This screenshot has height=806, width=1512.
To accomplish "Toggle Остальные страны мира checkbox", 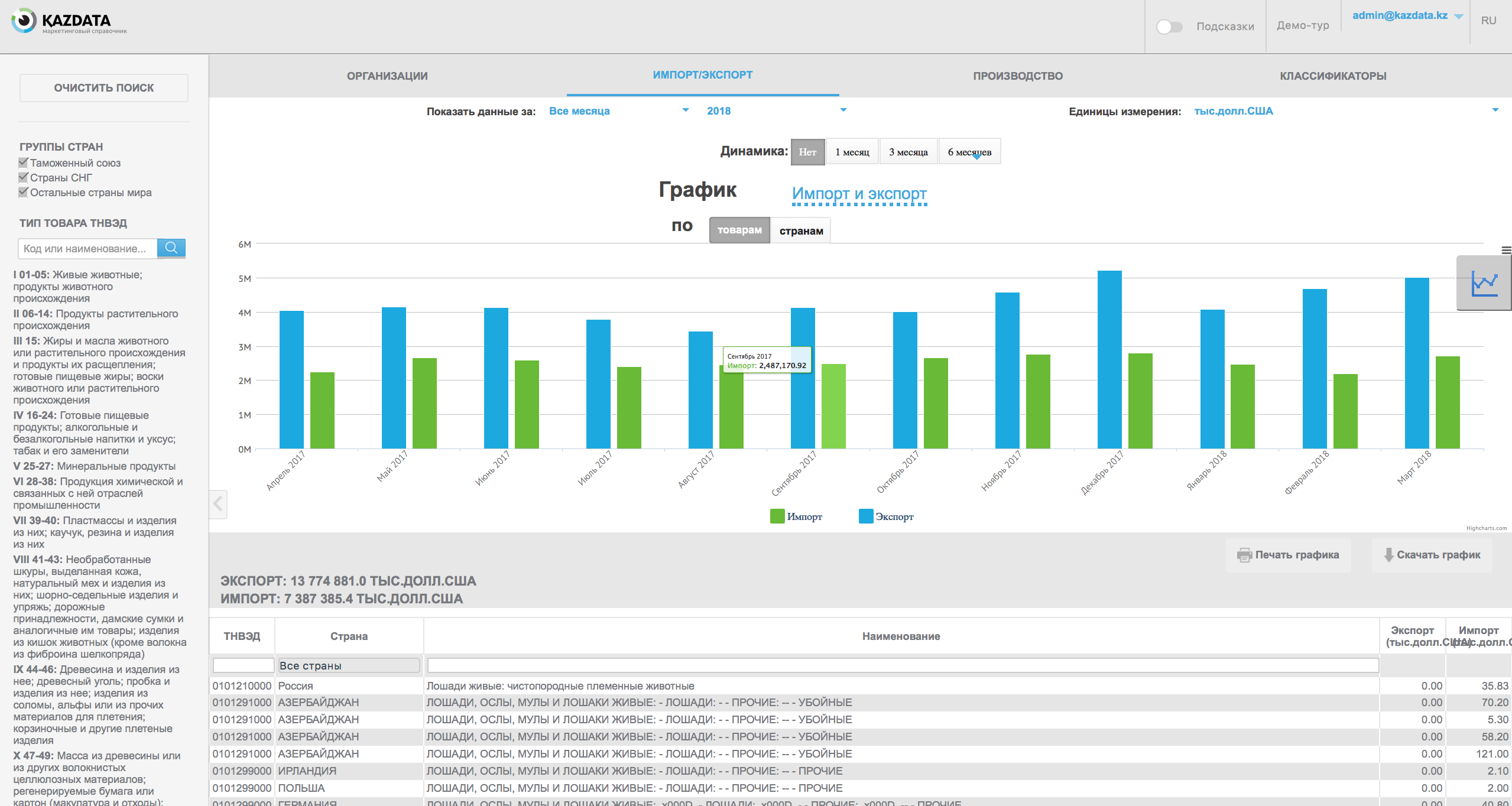I will (24, 192).
